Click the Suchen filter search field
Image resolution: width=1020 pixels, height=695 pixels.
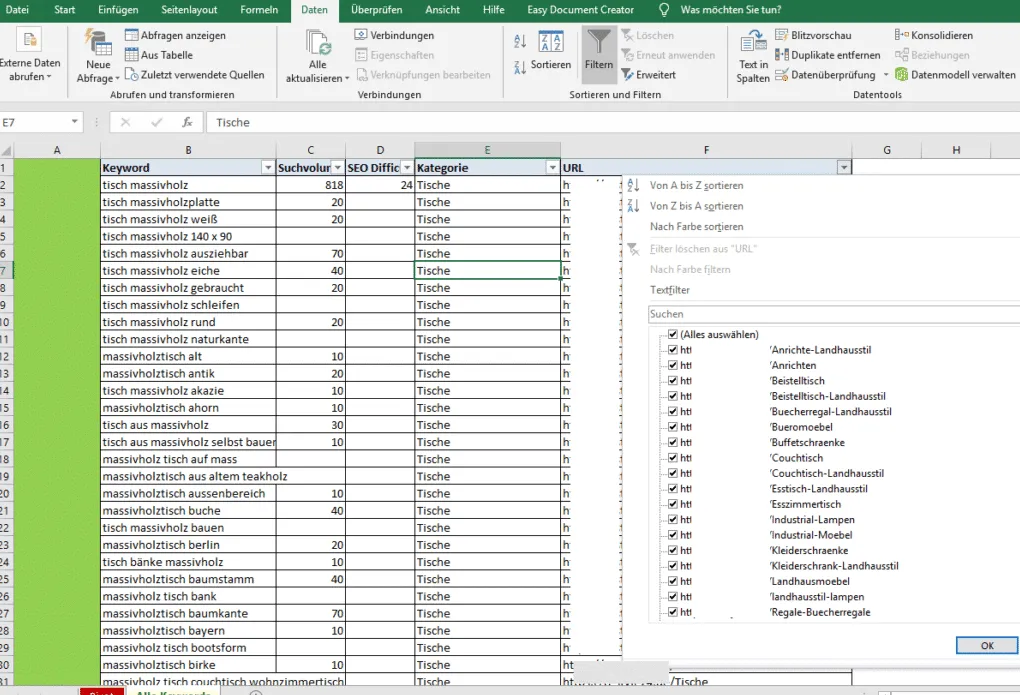[x=833, y=314]
